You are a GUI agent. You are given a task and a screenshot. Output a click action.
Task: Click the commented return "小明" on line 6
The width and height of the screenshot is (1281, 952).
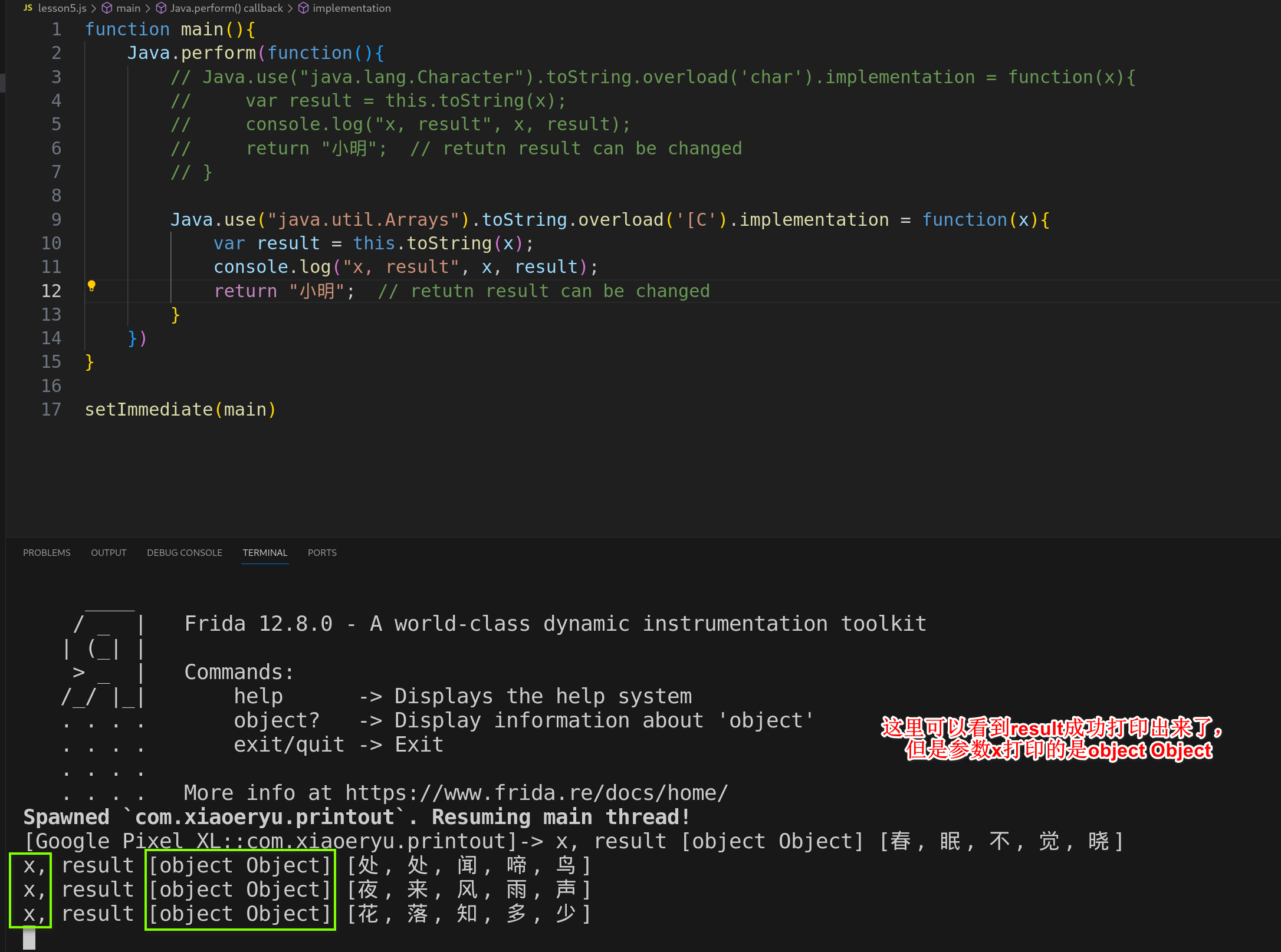click(x=316, y=148)
